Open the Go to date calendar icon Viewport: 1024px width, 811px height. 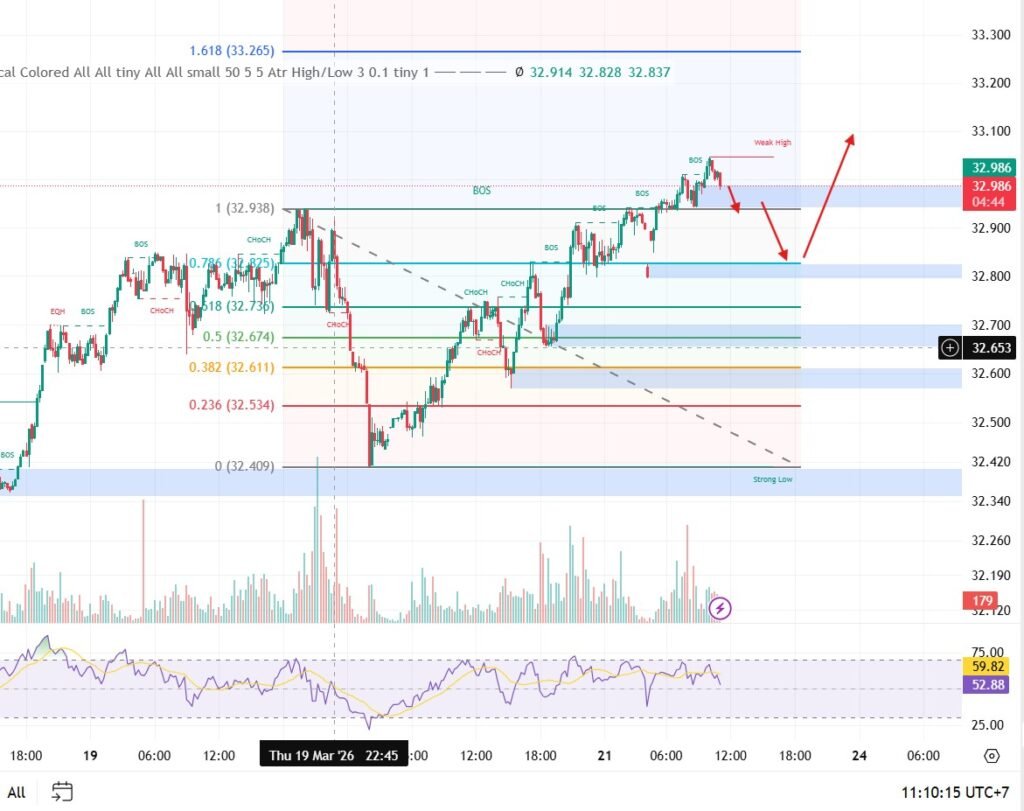tap(62, 791)
